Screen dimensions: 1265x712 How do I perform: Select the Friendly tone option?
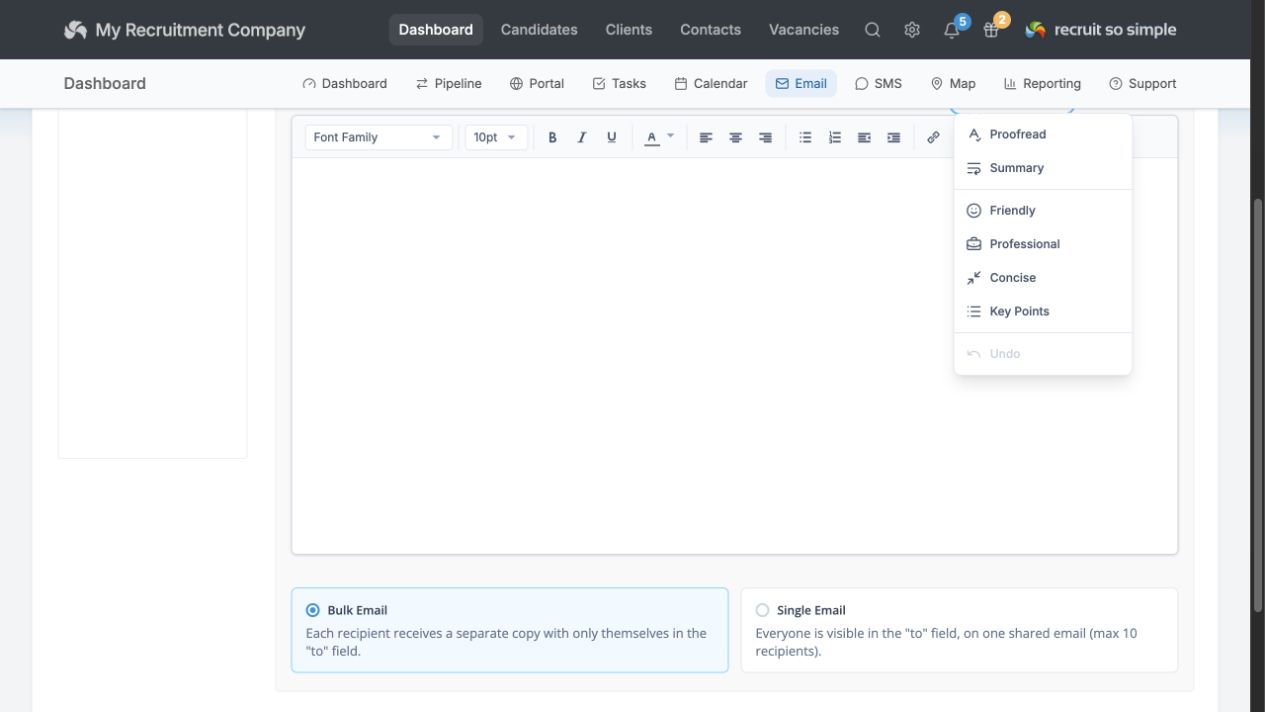click(1043, 210)
